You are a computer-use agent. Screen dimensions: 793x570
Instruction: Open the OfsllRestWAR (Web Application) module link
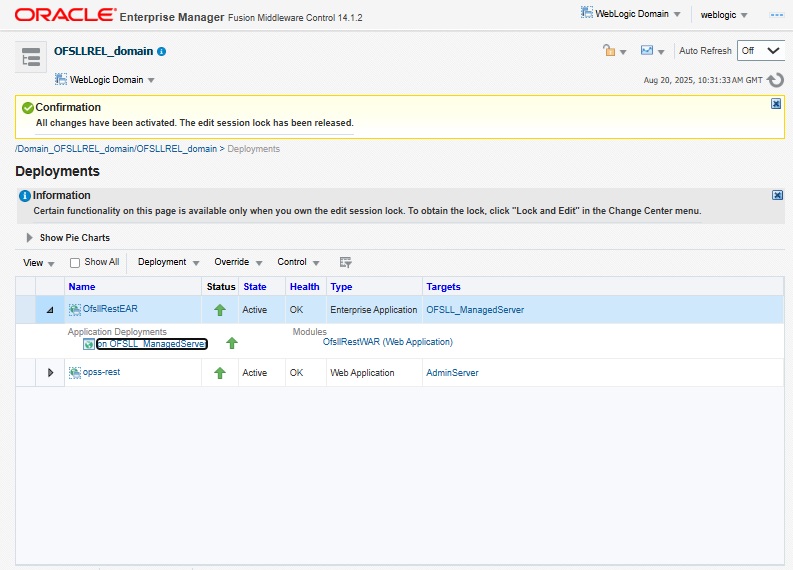388,342
